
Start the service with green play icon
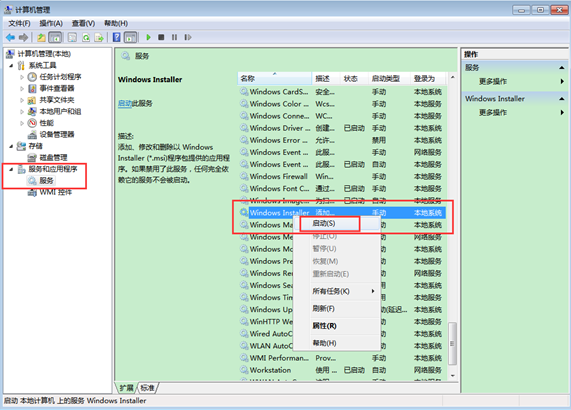(x=148, y=37)
